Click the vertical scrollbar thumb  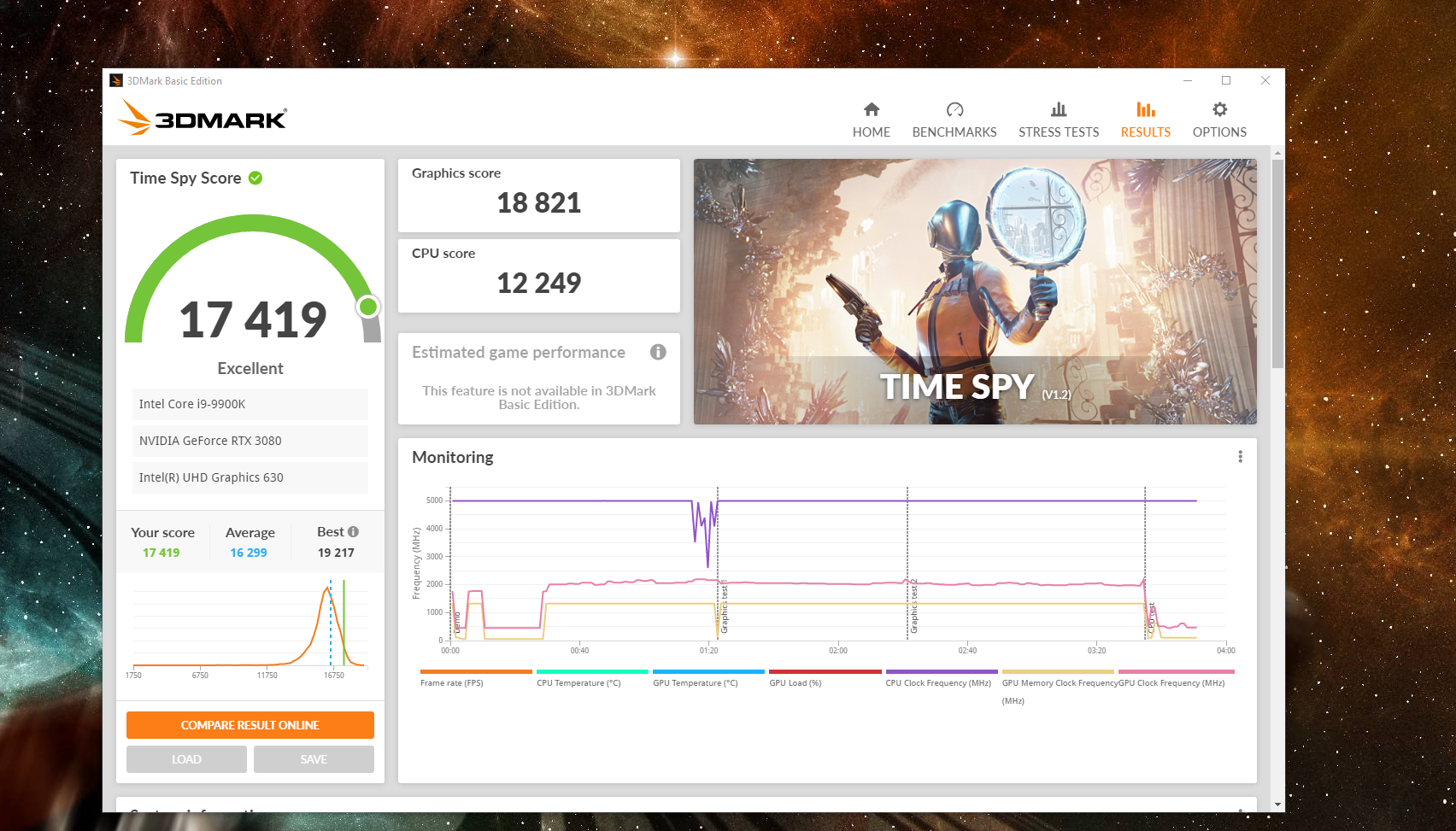click(x=1277, y=264)
